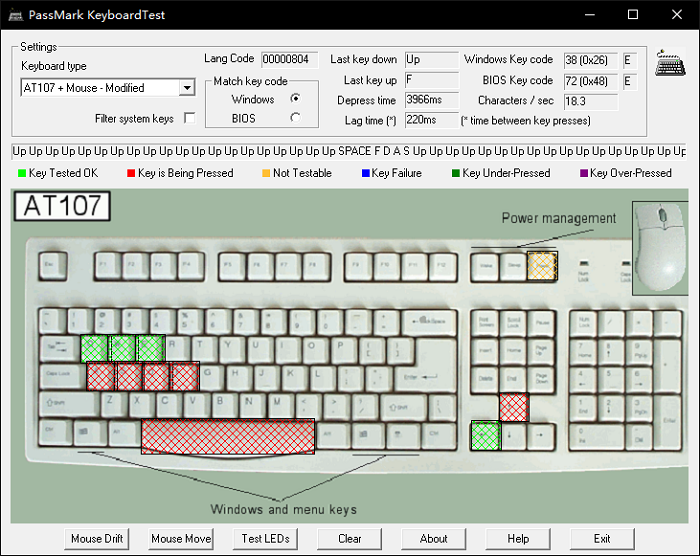700x556 pixels.
Task: Click the Tab key on the keyboard image
Action: pos(58,348)
